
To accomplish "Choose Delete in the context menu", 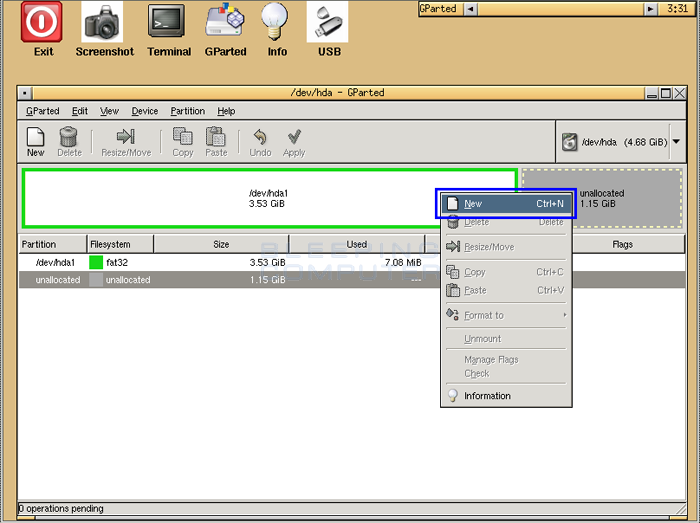I will [506, 222].
